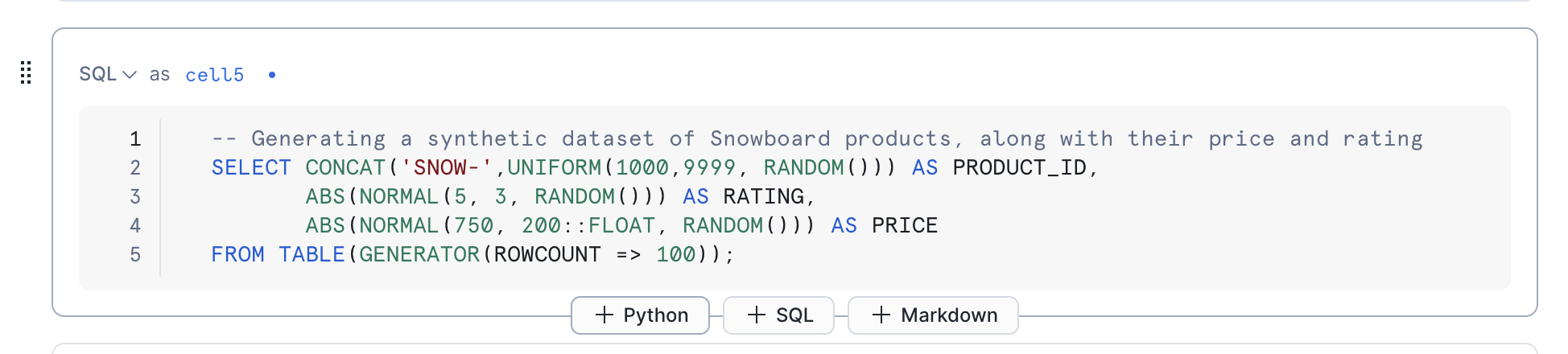Click the ROWCOUNT value 100
The width and height of the screenshot is (1568, 354).
pyautogui.click(x=675, y=255)
